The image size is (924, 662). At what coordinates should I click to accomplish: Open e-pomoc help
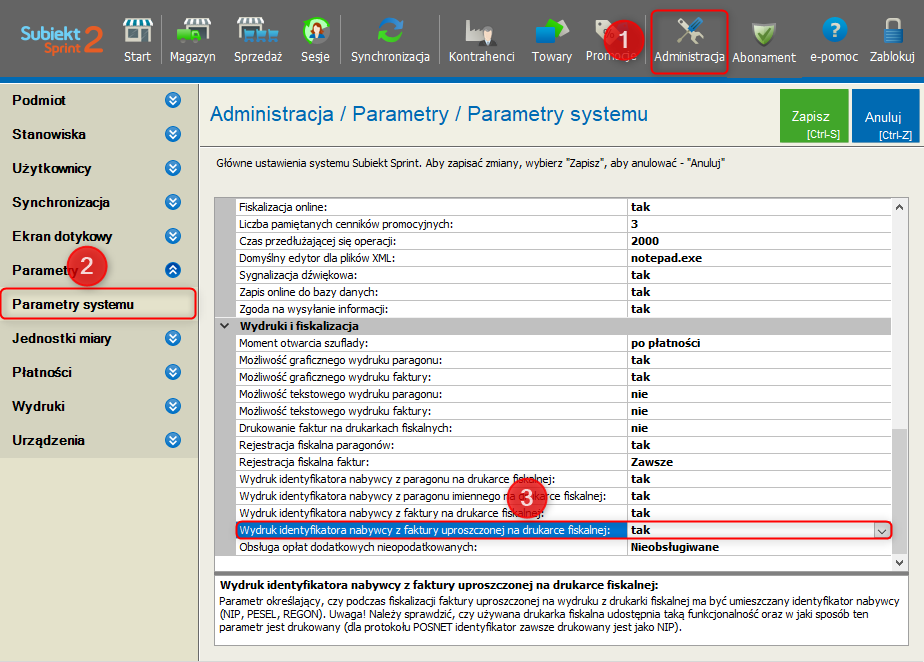click(x=834, y=40)
